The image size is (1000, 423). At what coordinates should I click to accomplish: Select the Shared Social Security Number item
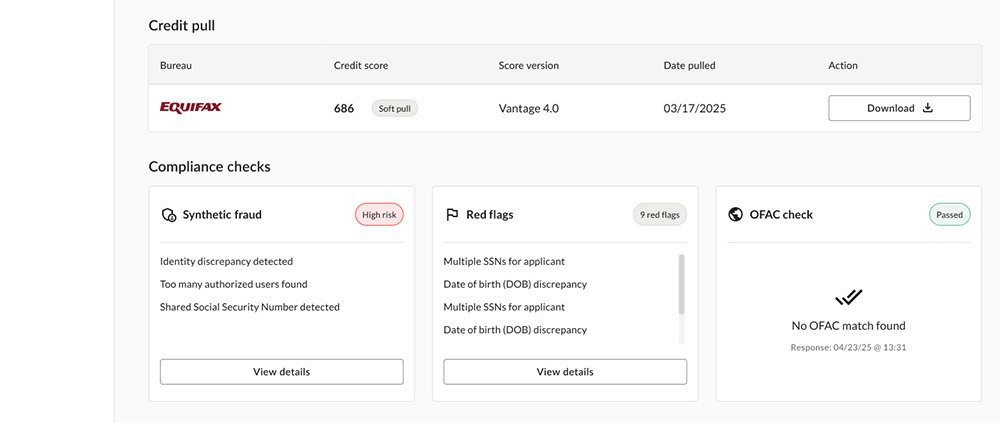click(x=250, y=307)
